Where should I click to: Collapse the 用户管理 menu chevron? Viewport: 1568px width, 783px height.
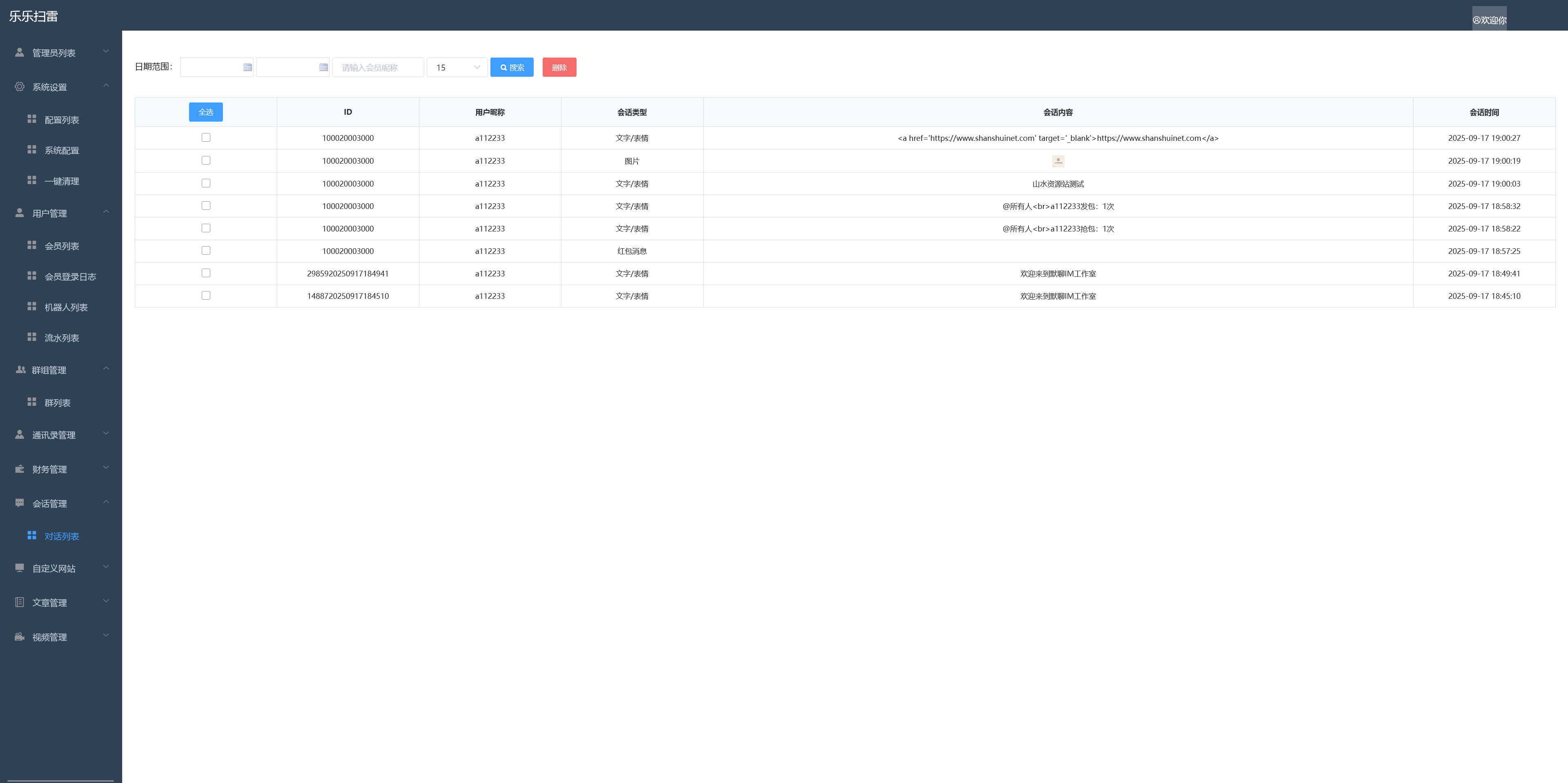coord(106,212)
